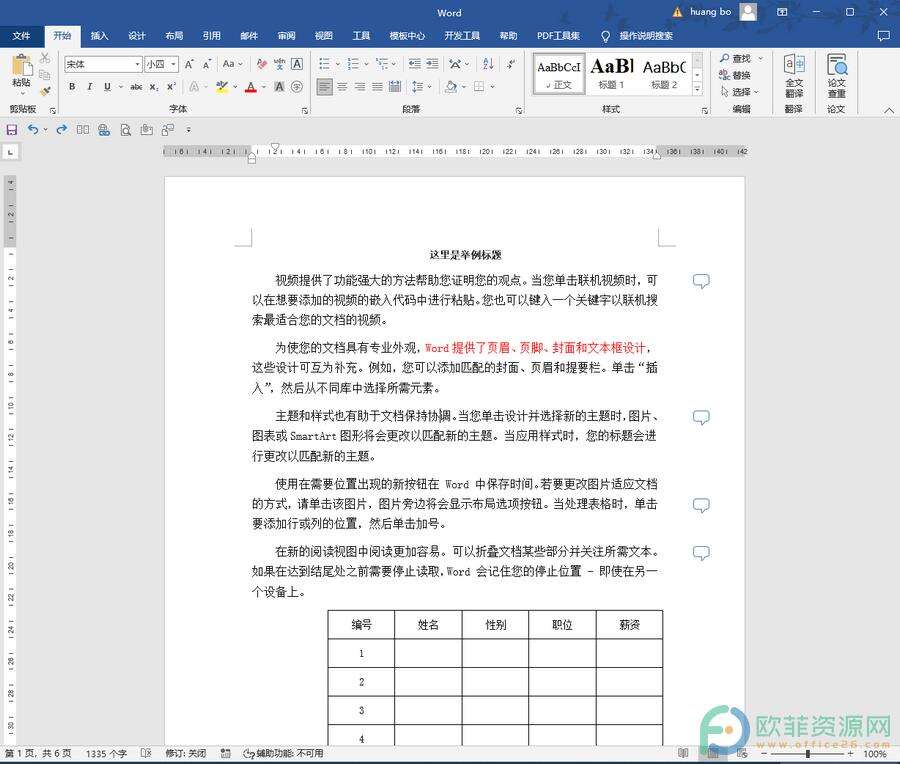The height and width of the screenshot is (764, 900).
Task: Increase paragraph indent
Action: [432, 64]
